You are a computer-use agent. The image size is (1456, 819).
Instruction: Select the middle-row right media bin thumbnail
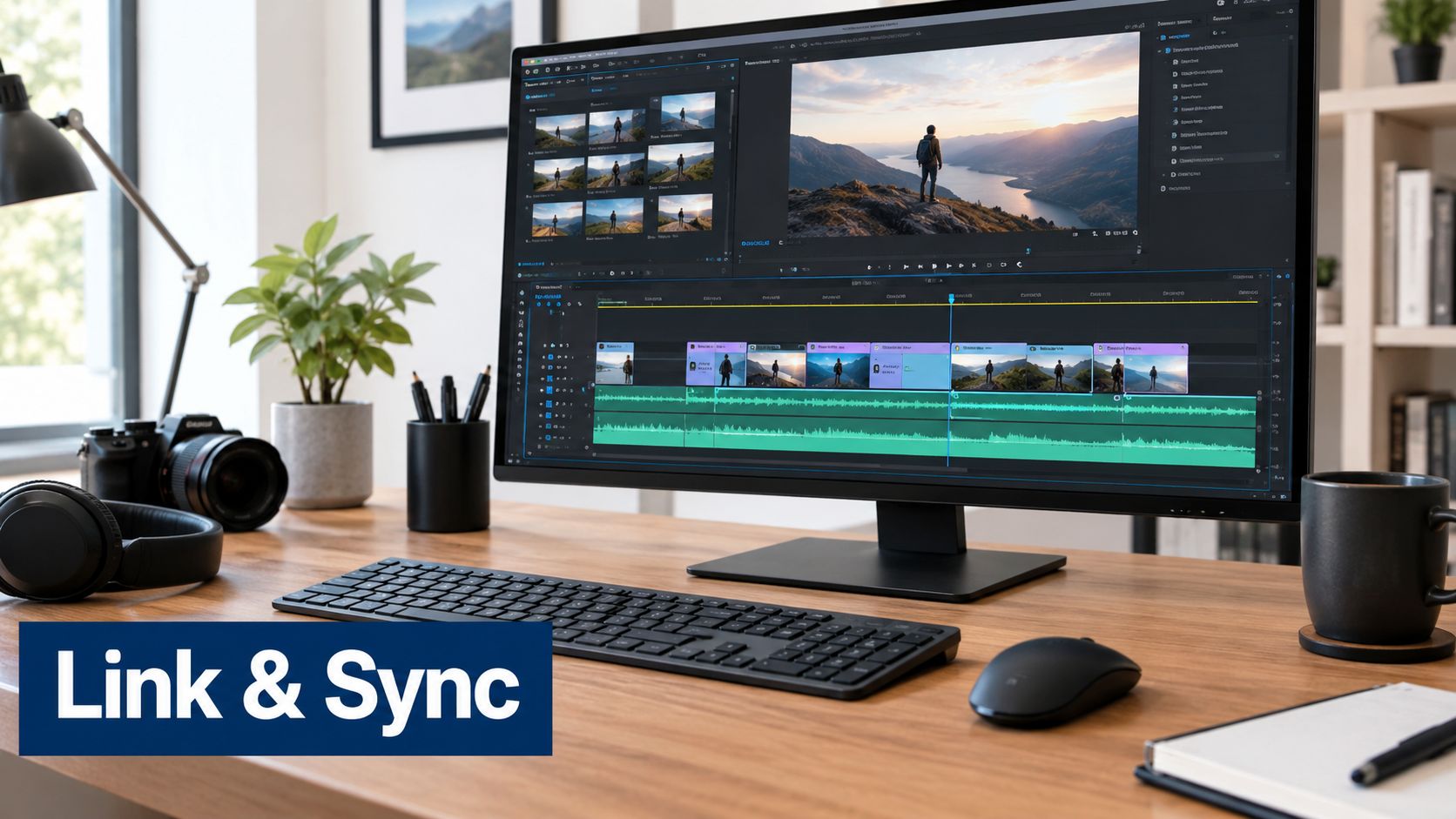pyautogui.click(x=681, y=163)
